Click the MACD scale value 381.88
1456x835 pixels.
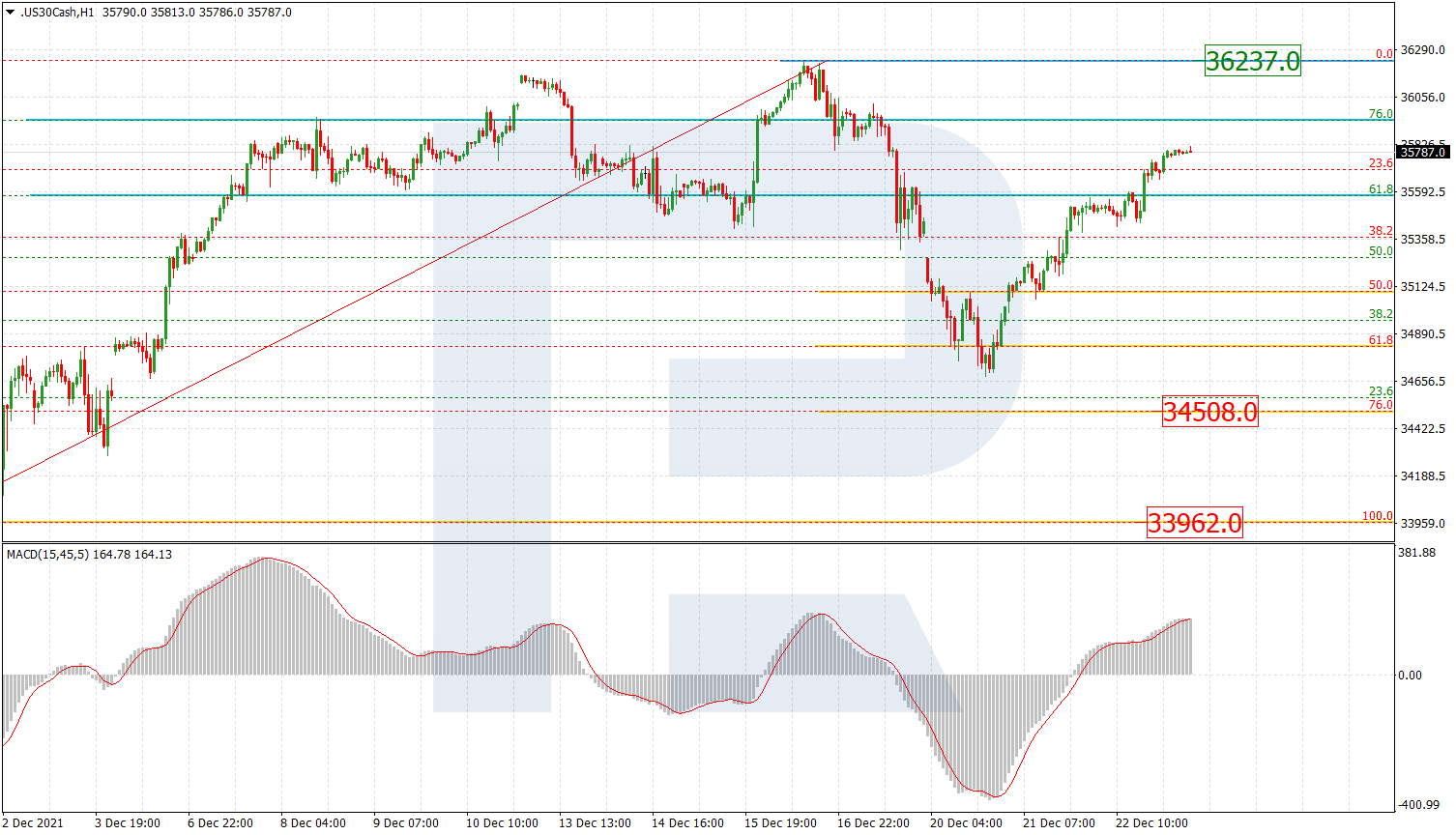(1416, 553)
